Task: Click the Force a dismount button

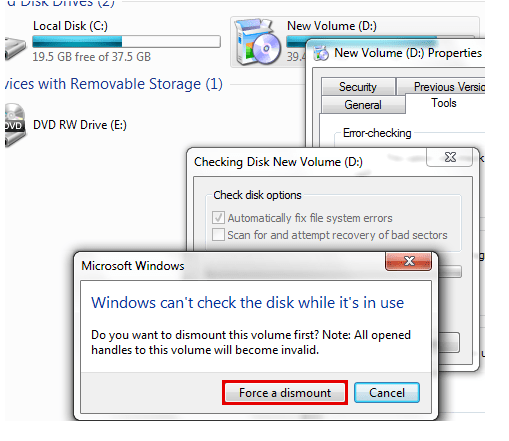Action: click(285, 392)
